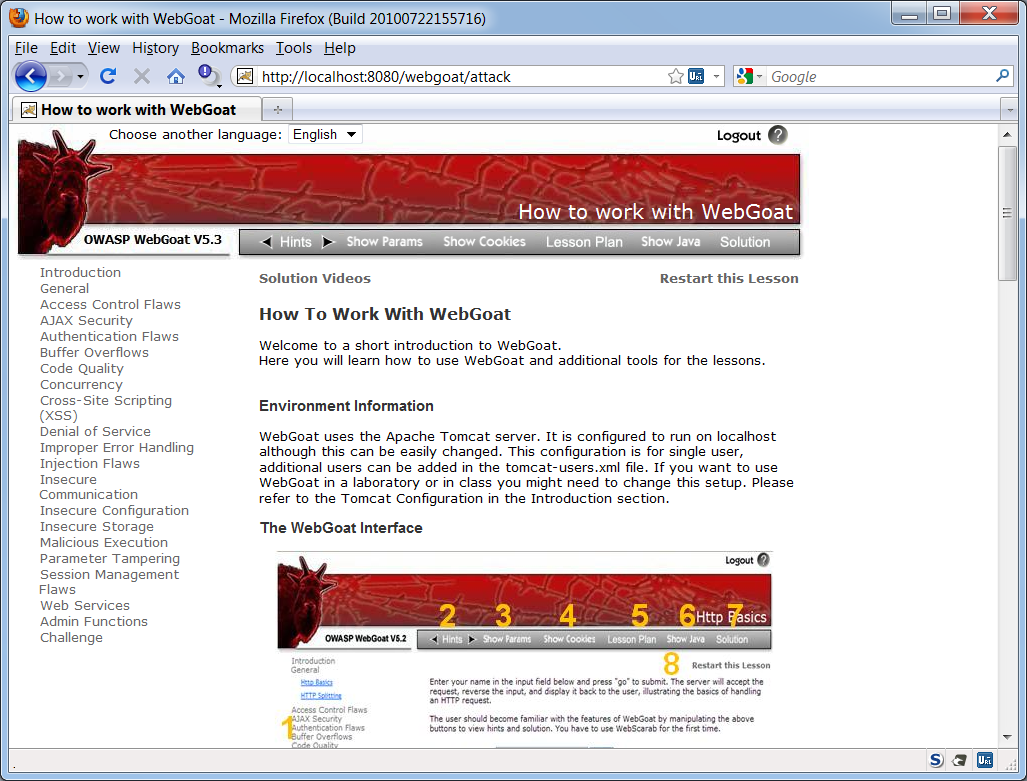The height and width of the screenshot is (781, 1027).
Task: Expand AJAX Security category
Action: [x=86, y=320]
